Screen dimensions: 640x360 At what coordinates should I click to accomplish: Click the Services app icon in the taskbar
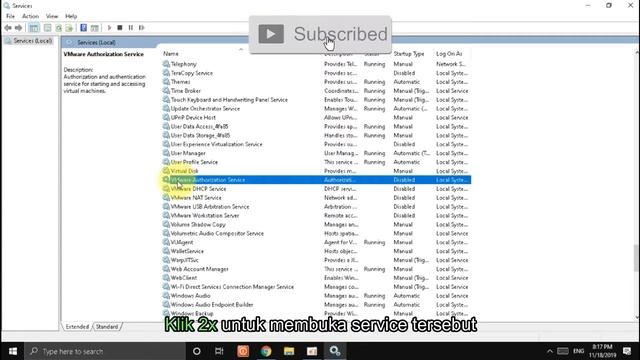pyautogui.click(x=335, y=351)
